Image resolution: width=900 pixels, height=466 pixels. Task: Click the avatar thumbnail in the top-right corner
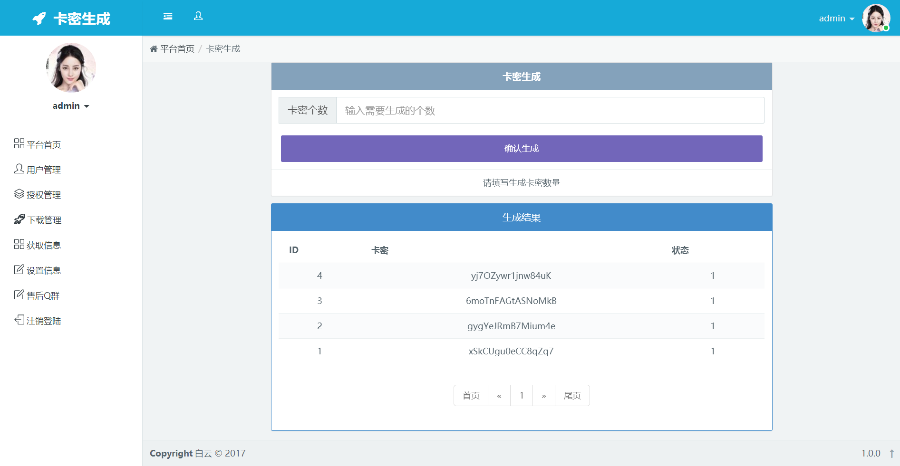click(x=876, y=18)
